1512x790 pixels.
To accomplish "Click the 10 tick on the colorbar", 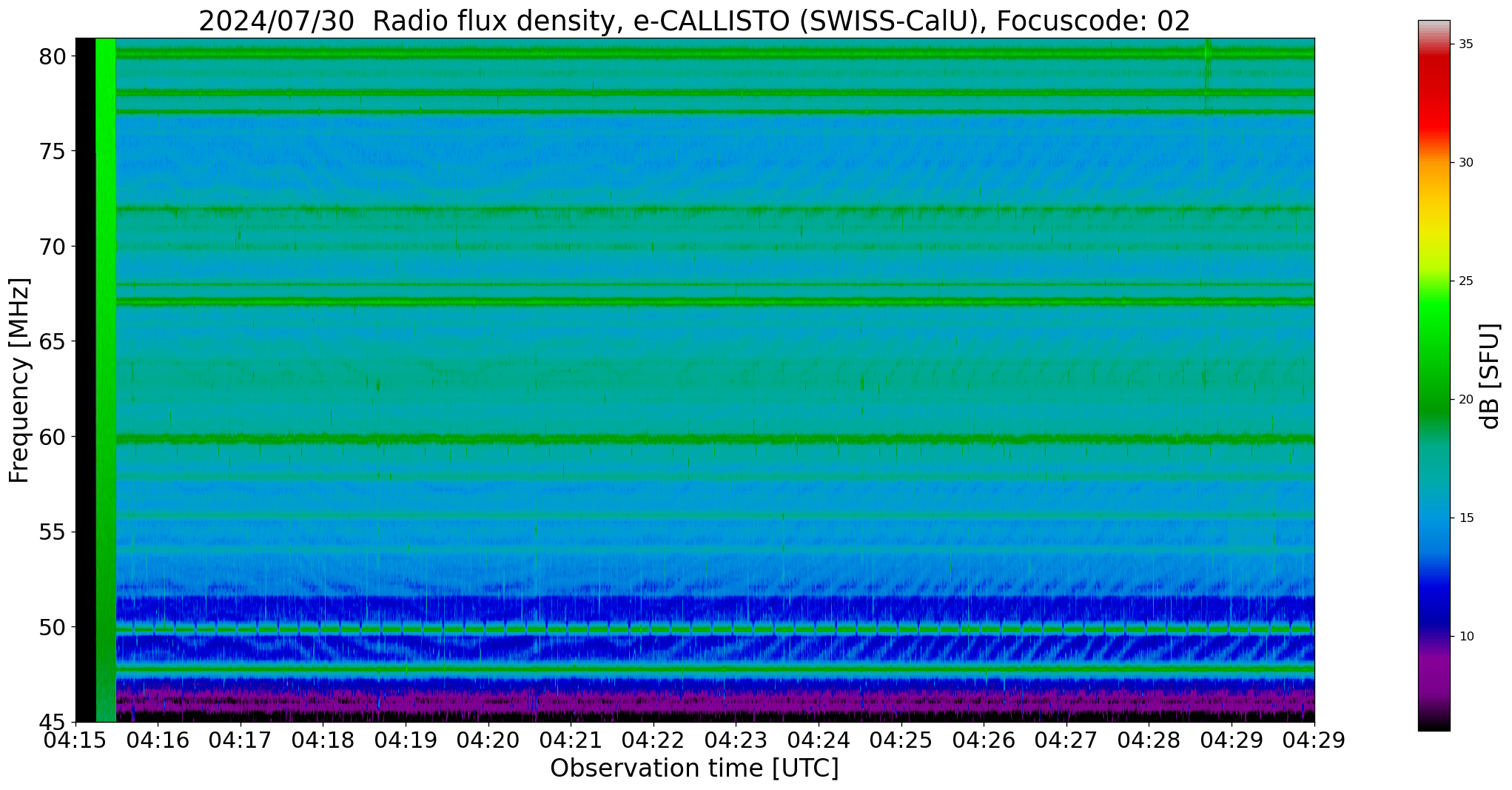I will (x=1466, y=637).
